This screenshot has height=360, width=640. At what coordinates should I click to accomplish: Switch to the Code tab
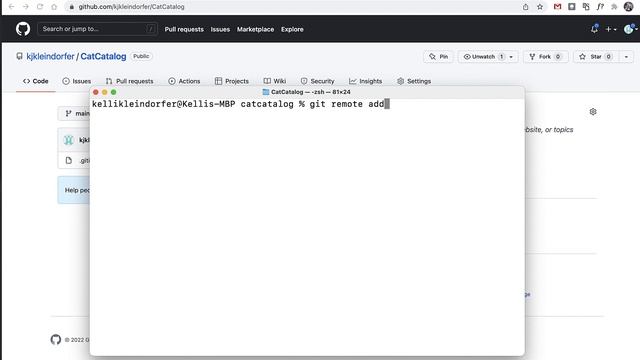pyautogui.click(x=36, y=81)
